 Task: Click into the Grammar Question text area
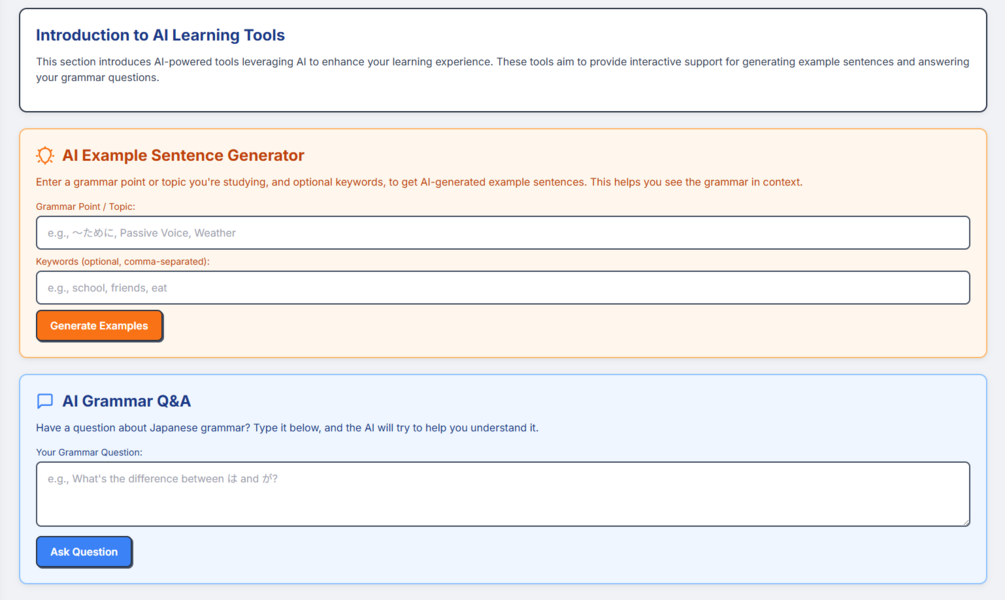(x=502, y=493)
